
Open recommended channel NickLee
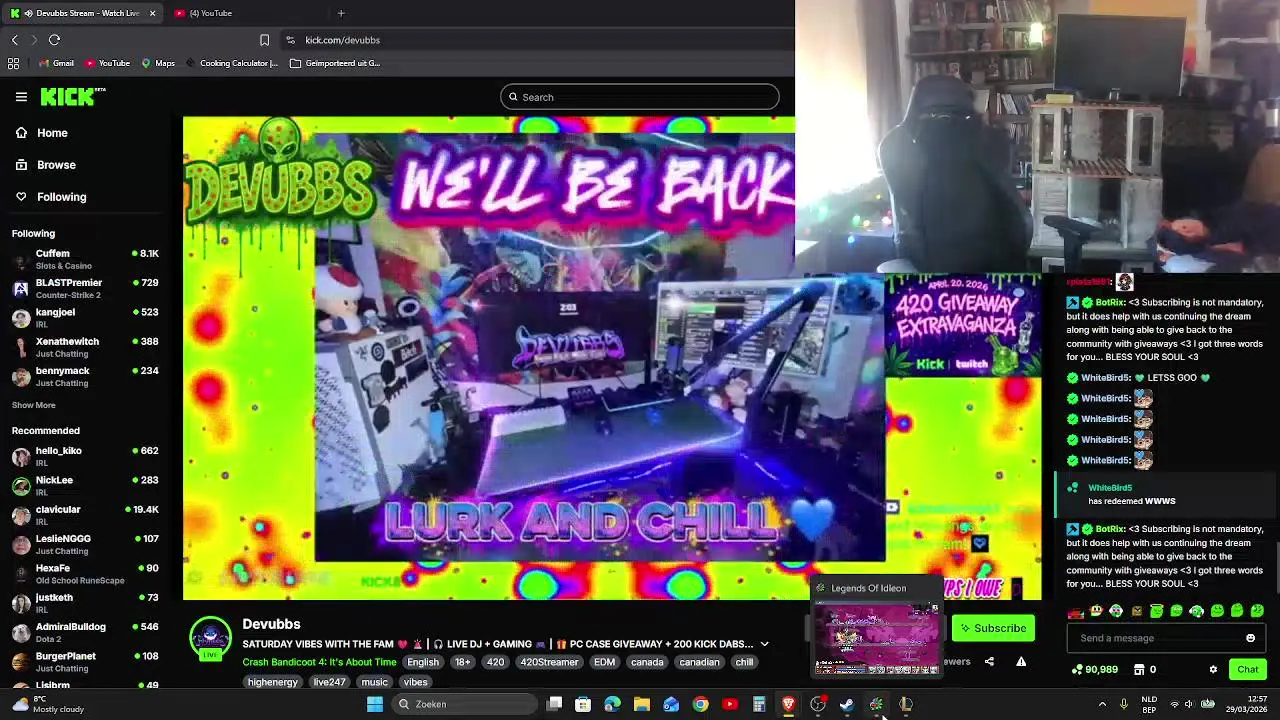pyautogui.click(x=85, y=486)
